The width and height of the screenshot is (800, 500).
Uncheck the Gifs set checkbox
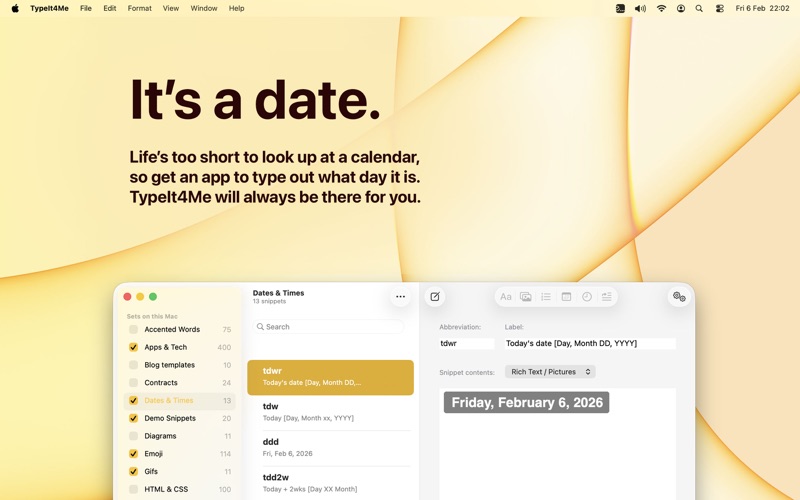pyautogui.click(x=133, y=471)
